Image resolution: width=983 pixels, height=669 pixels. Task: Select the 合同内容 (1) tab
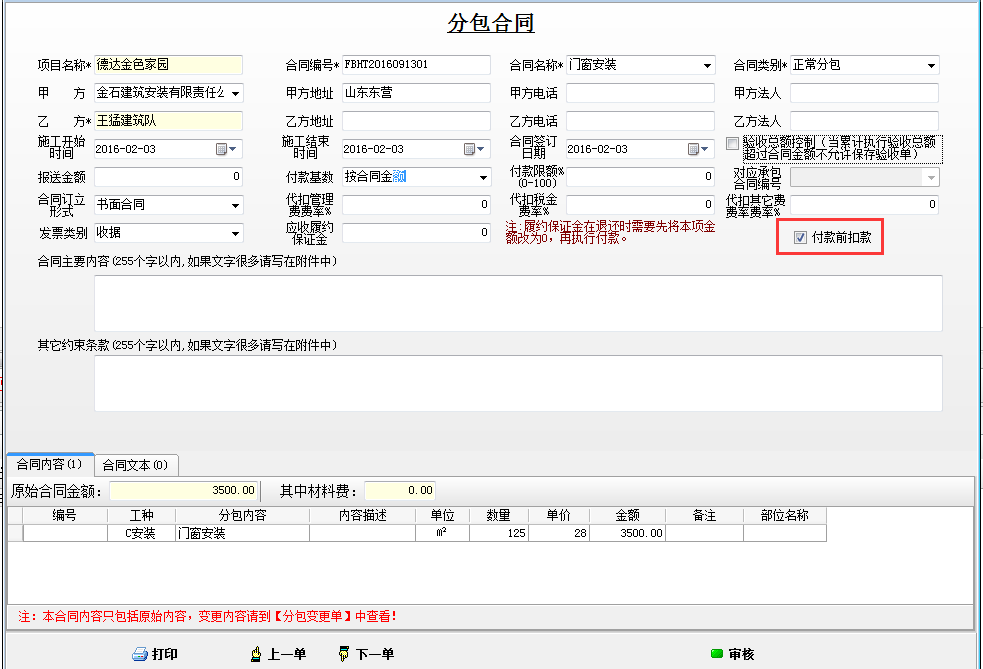coord(50,465)
